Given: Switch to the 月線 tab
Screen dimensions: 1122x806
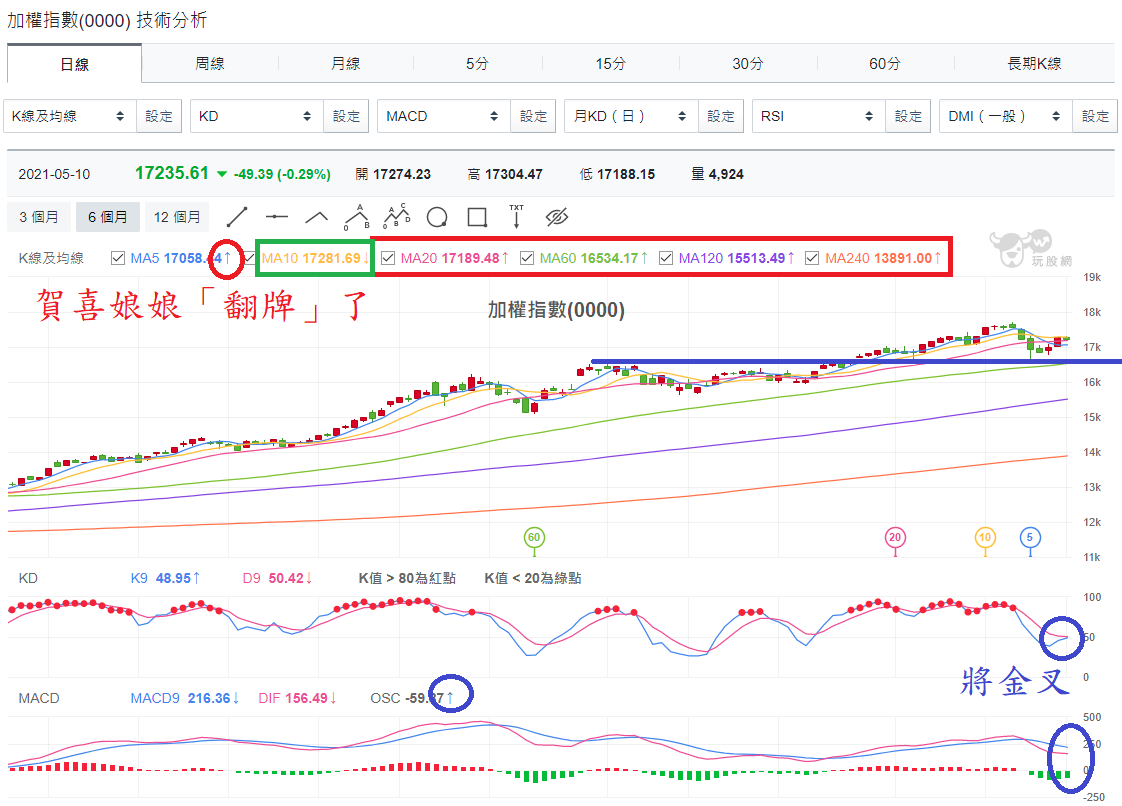Looking at the screenshot, I should point(346,64).
